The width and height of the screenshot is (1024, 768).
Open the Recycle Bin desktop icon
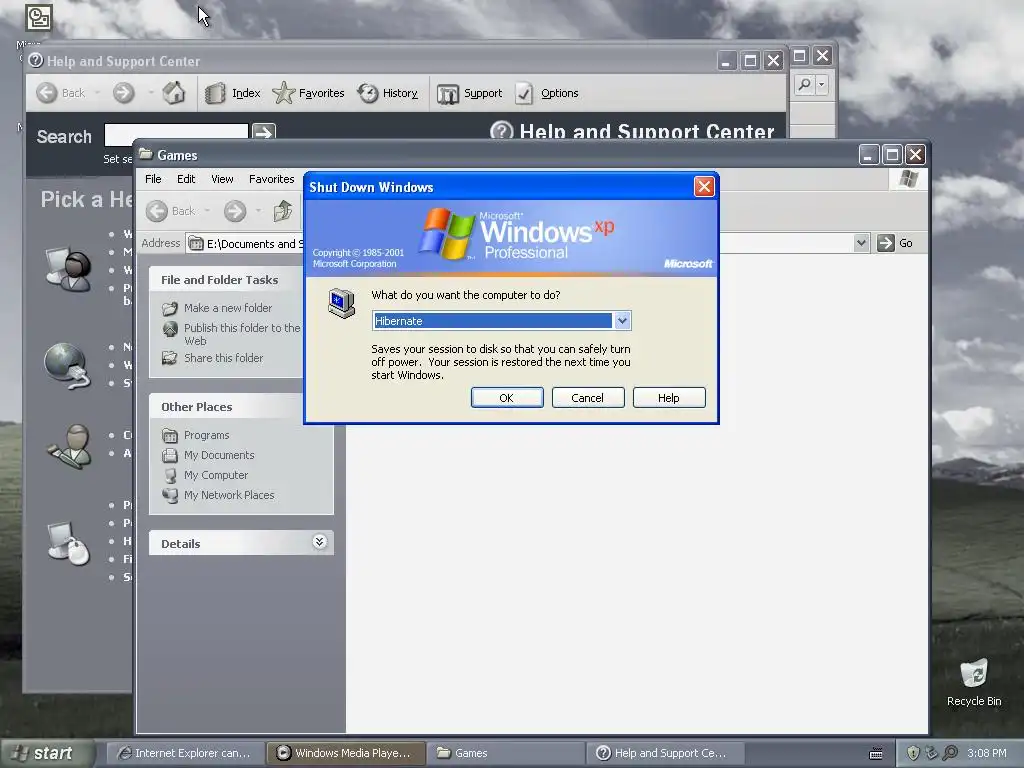(x=974, y=682)
